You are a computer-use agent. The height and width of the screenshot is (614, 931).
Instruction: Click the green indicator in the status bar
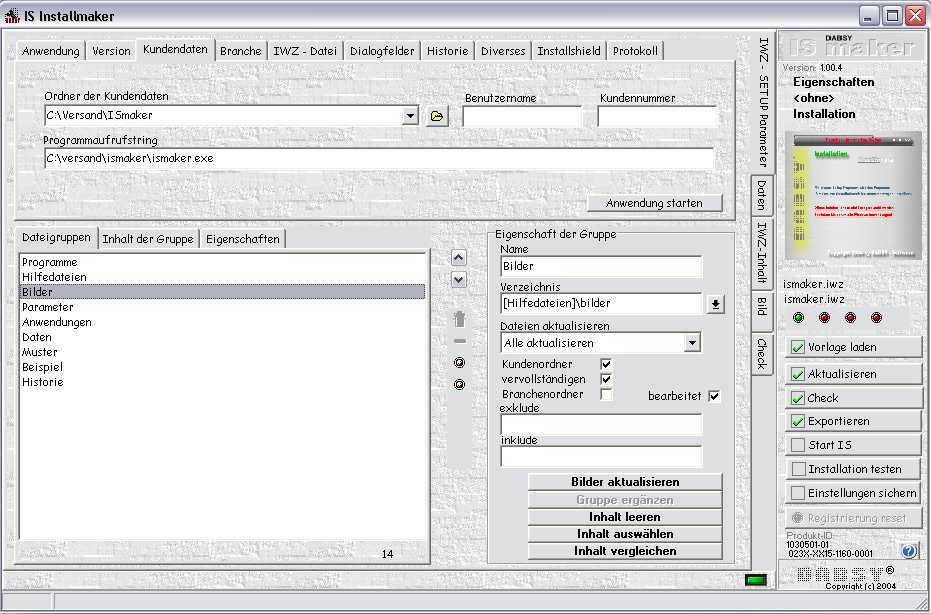(x=755, y=580)
